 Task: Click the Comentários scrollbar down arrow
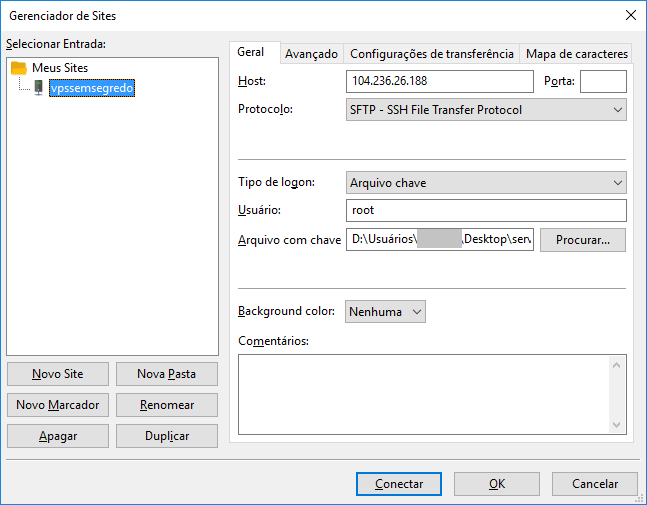pyautogui.click(x=617, y=425)
